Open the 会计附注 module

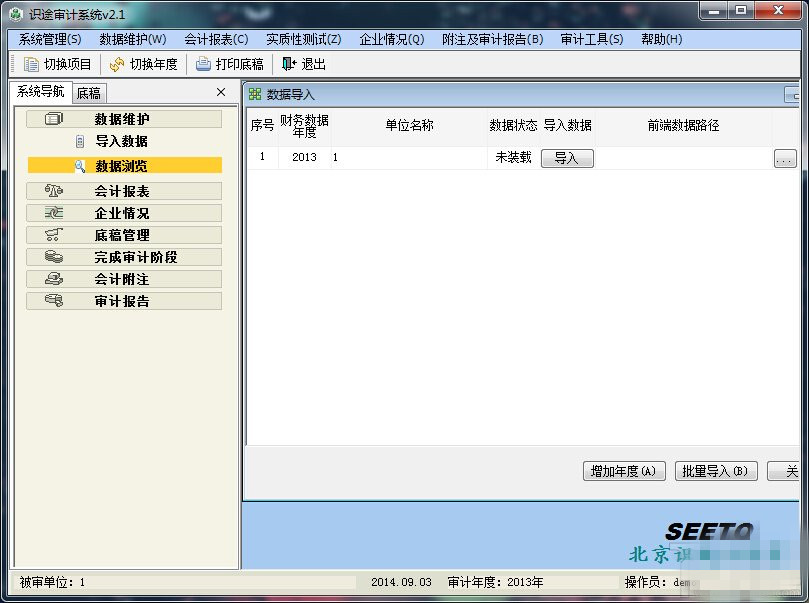click(x=122, y=281)
